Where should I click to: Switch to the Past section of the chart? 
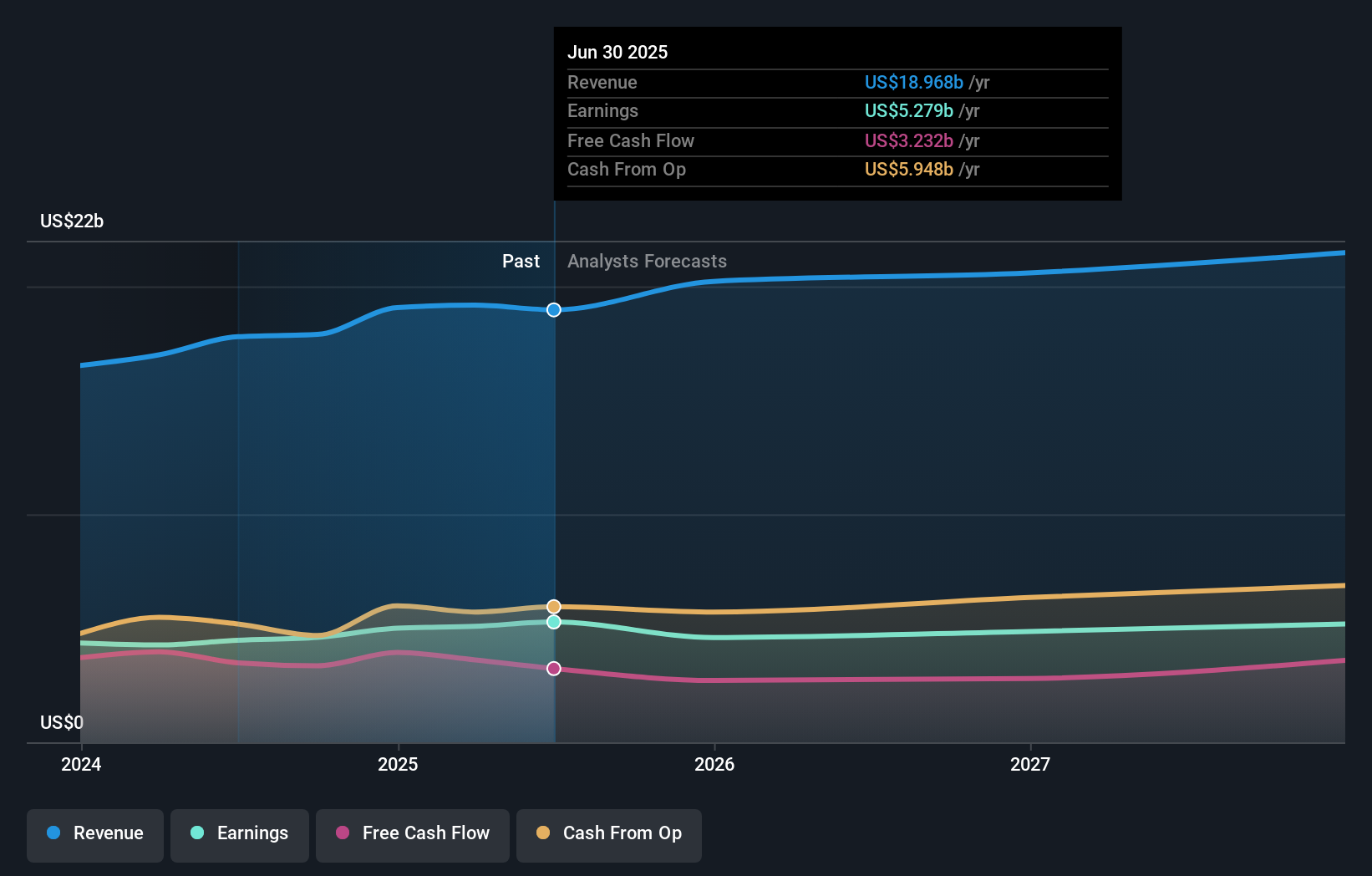pyautogui.click(x=521, y=262)
